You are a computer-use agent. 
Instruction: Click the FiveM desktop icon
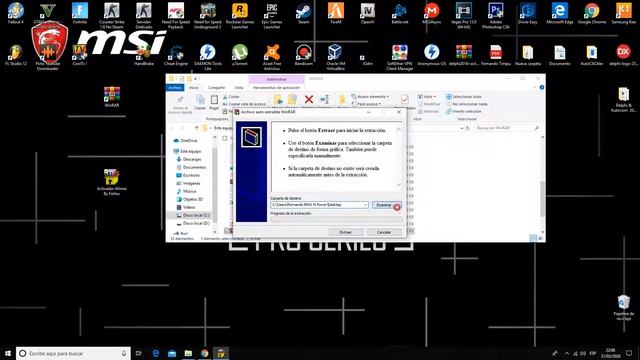(x=336, y=13)
